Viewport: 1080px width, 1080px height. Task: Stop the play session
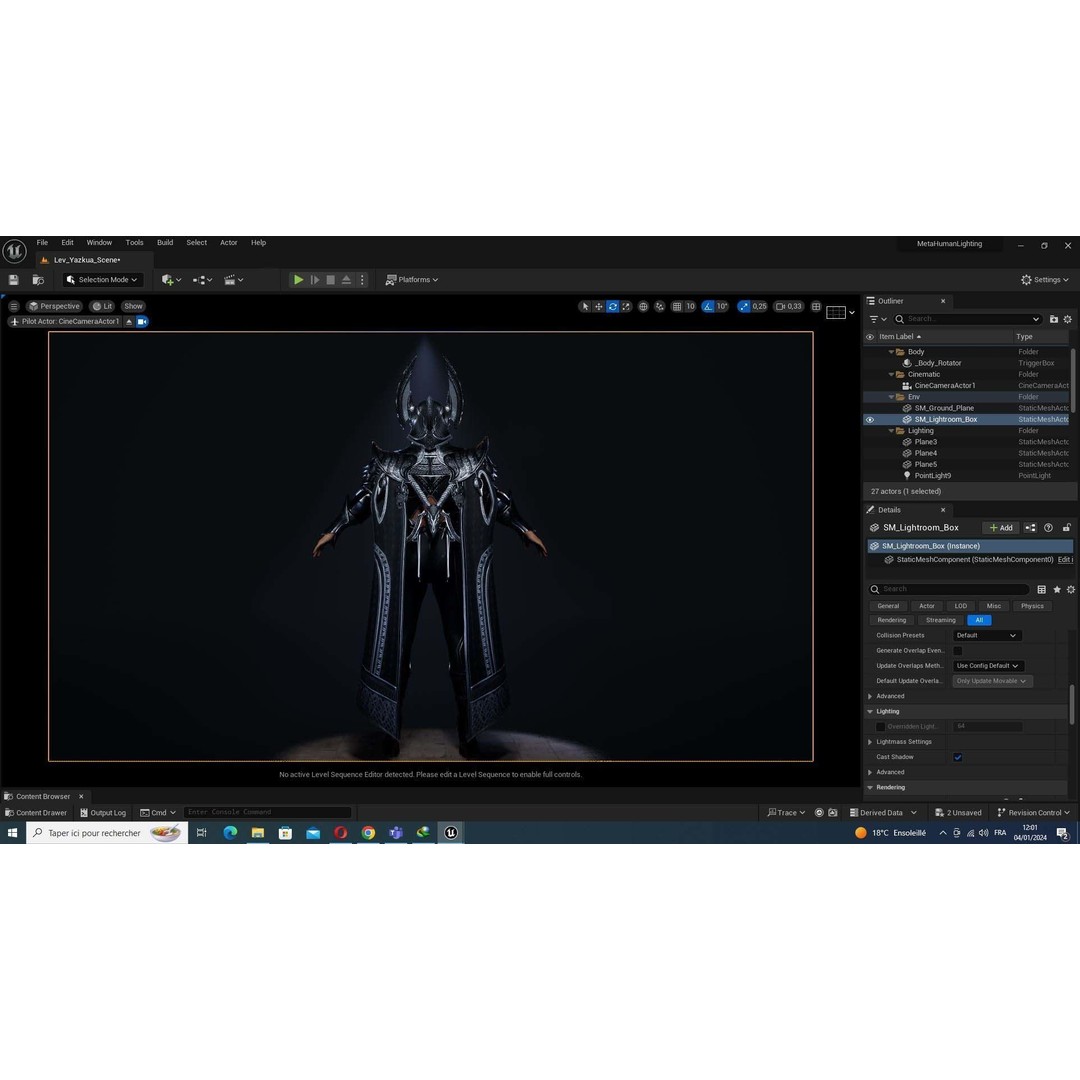[x=331, y=280]
